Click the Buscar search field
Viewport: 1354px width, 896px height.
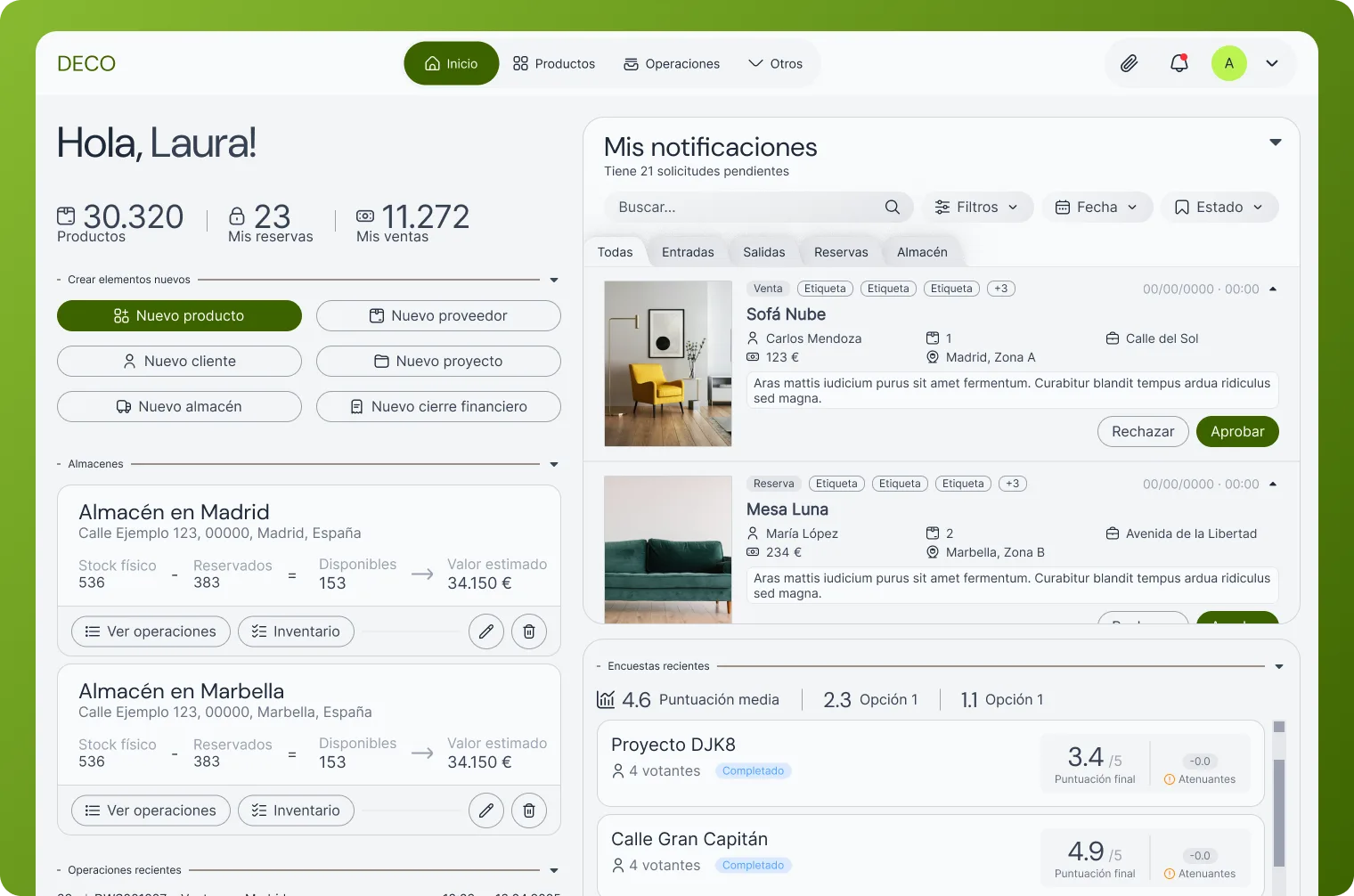click(759, 207)
